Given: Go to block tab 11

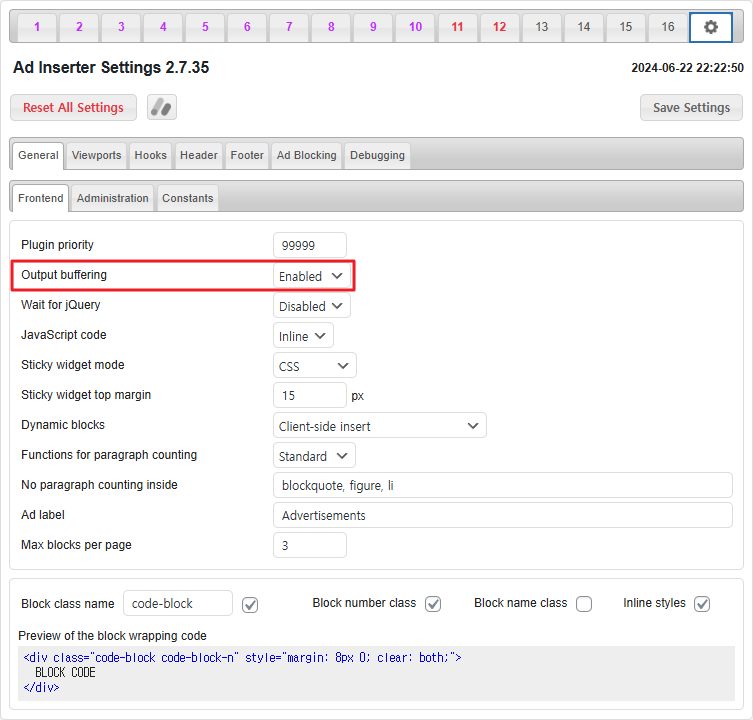Looking at the screenshot, I should coord(457,27).
